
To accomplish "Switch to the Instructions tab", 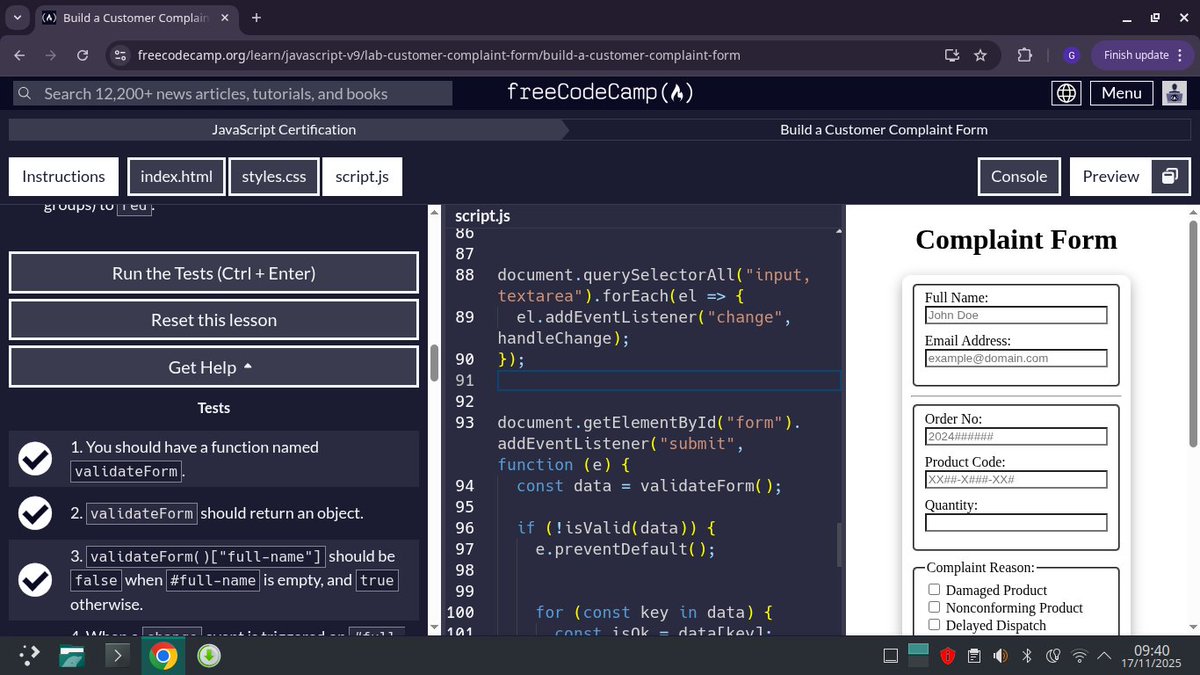I will [x=63, y=176].
